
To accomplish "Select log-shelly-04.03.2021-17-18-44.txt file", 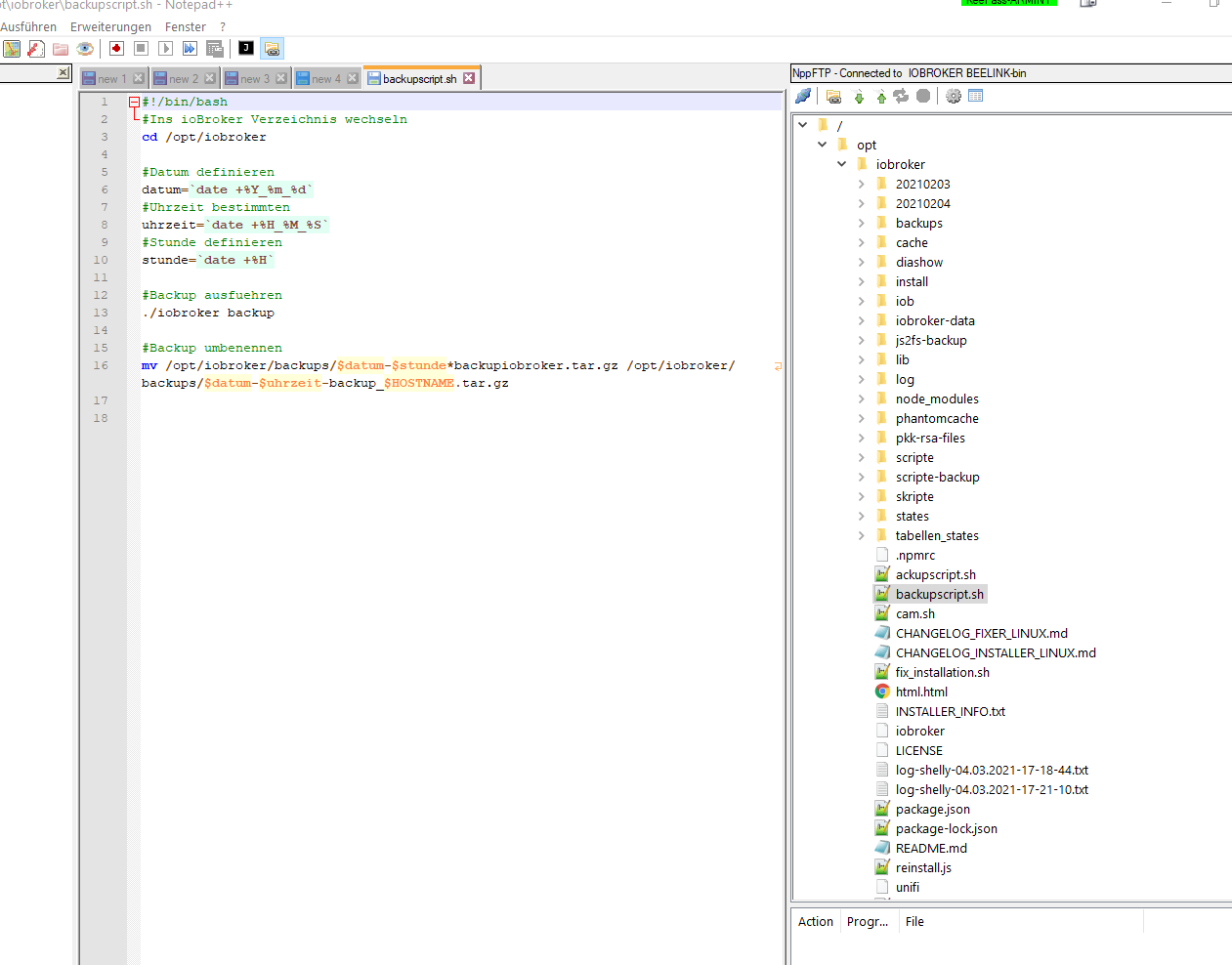I will click(x=992, y=770).
